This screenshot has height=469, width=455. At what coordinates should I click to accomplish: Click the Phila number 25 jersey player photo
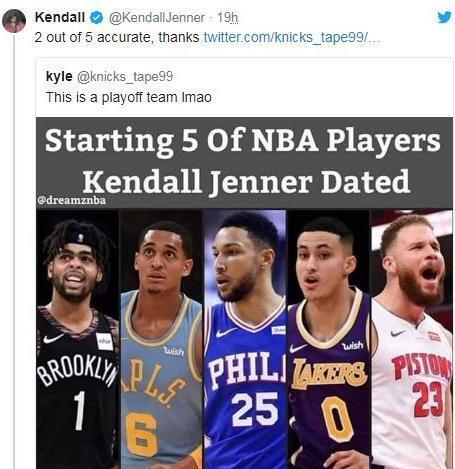click(x=245, y=339)
